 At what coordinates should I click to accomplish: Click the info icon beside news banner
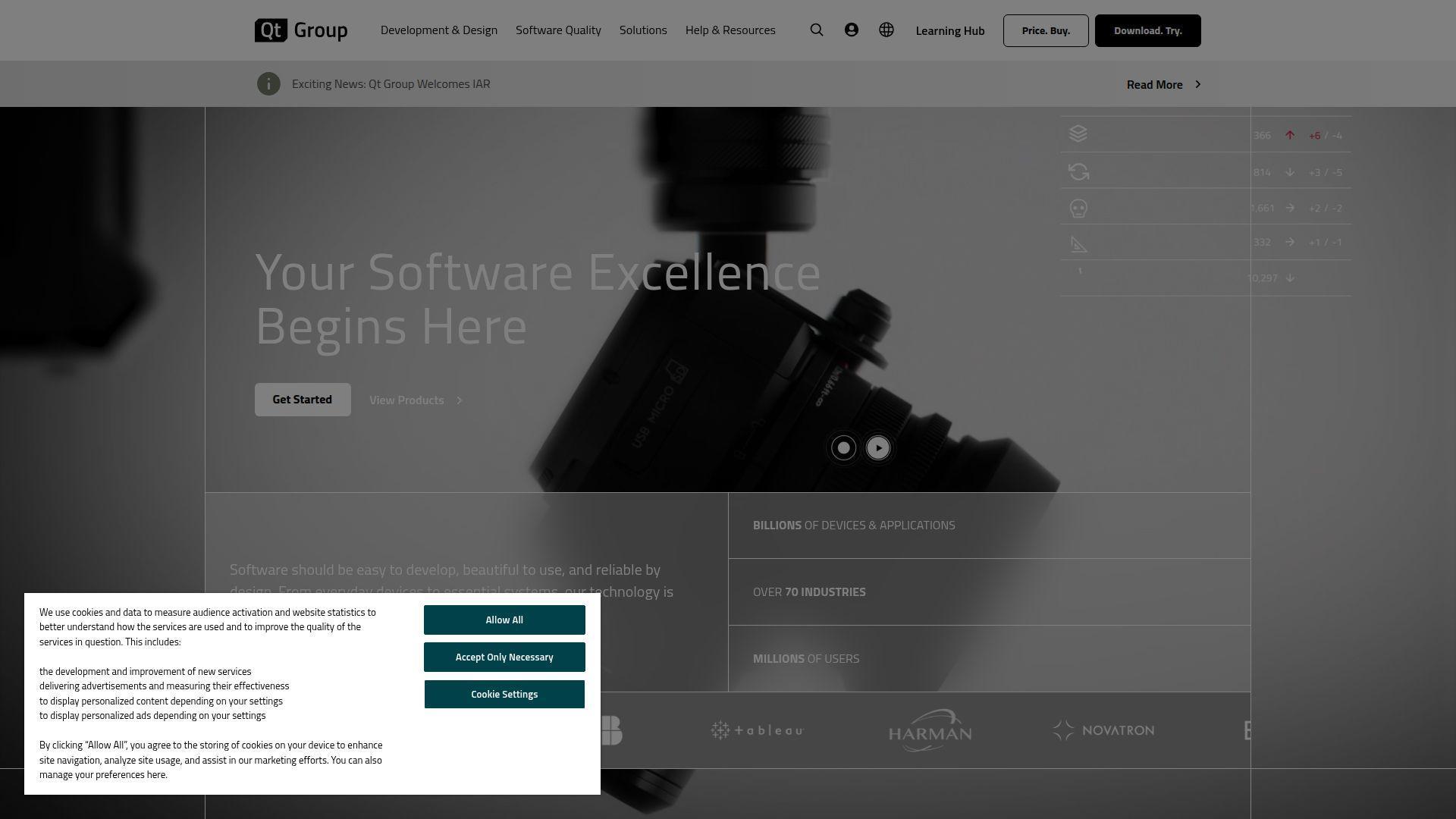click(x=268, y=84)
